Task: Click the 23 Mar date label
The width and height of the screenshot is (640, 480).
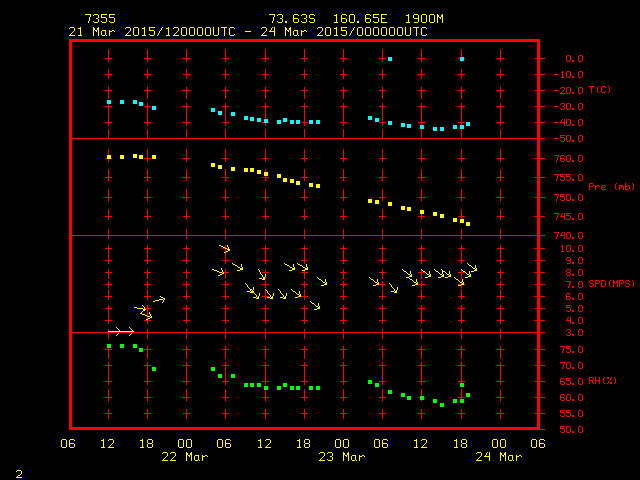Action: coord(341,457)
